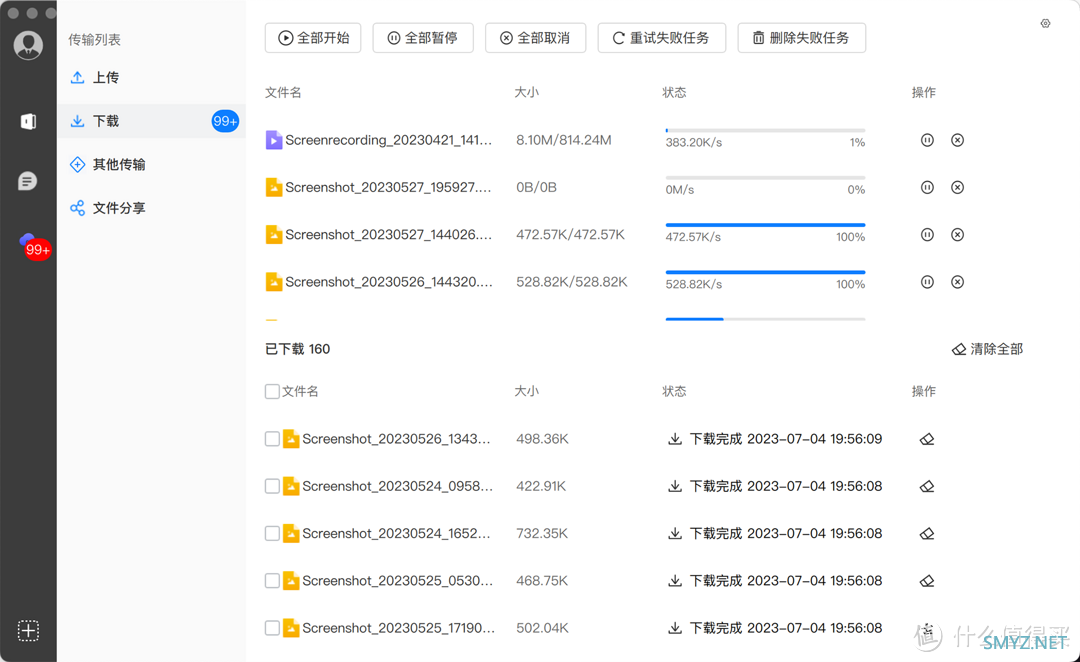The height and width of the screenshot is (662, 1080).
Task: Select the 下载 download list
Action: click(151, 121)
